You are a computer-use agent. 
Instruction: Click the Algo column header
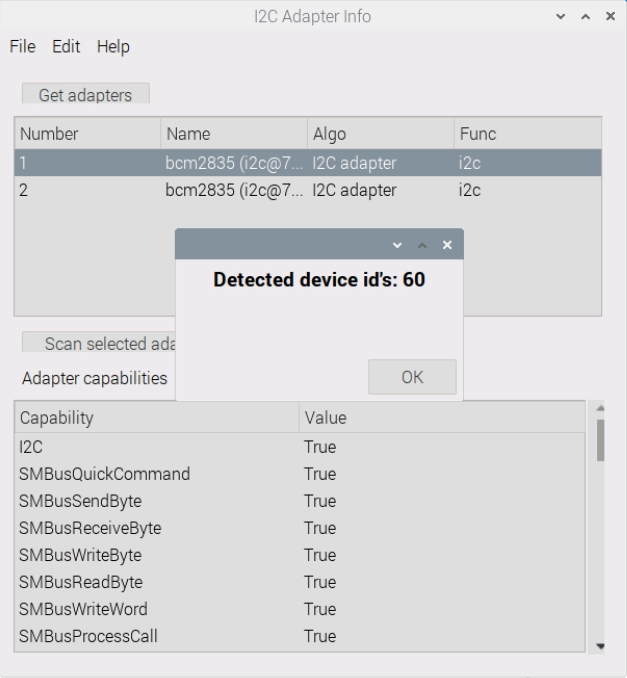pyautogui.click(x=379, y=134)
